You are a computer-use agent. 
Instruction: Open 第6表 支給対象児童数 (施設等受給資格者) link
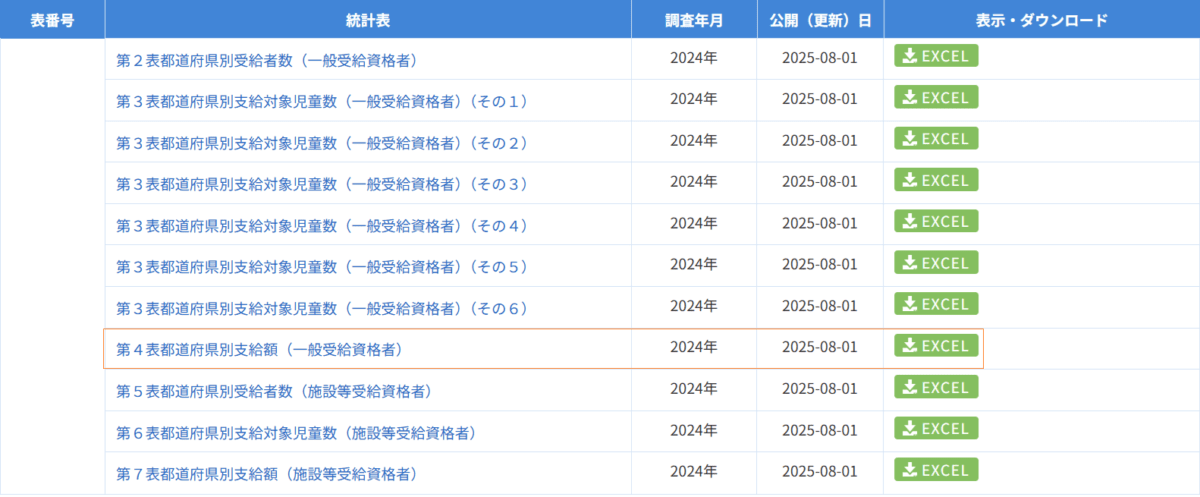coord(295,433)
